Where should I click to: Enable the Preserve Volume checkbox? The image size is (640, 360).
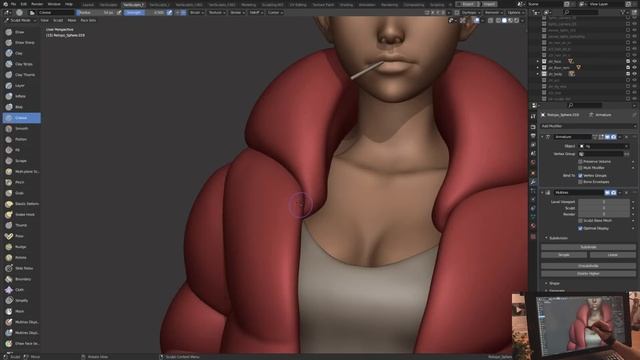580,162
